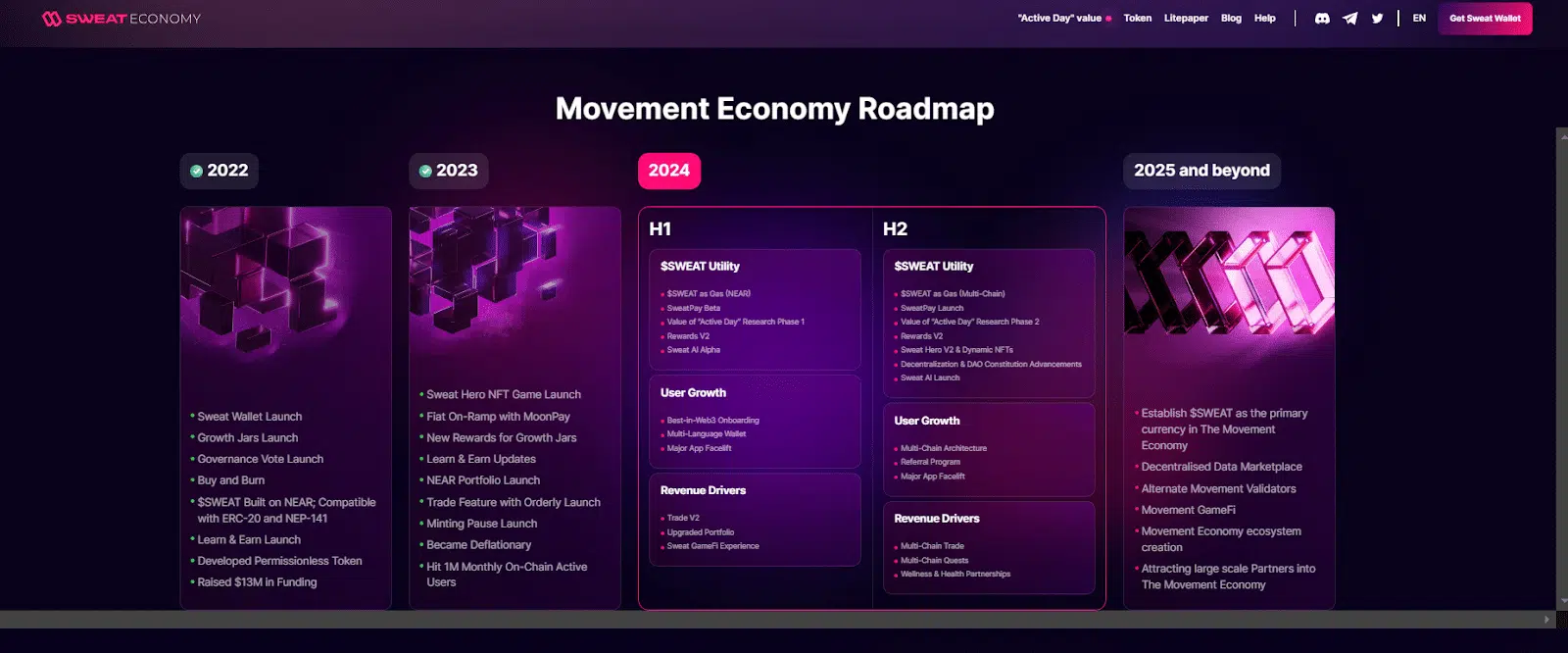Click the H1 heading in 2024
Viewport: 1568px width, 653px height.
tap(661, 229)
